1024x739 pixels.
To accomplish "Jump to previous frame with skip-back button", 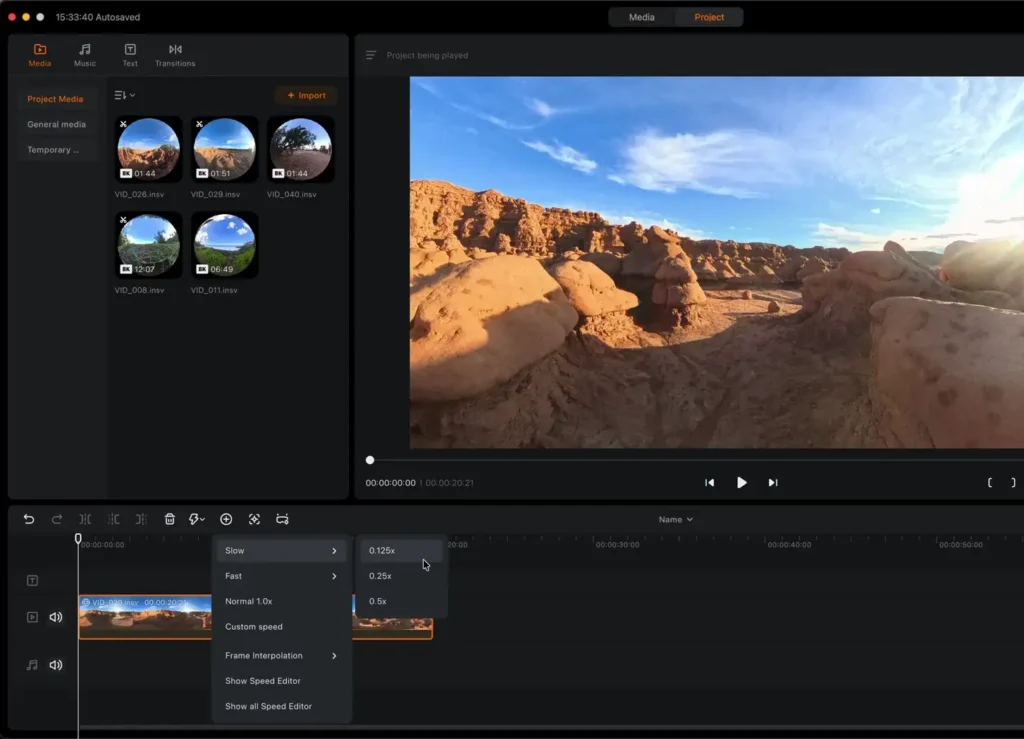I will coord(710,483).
